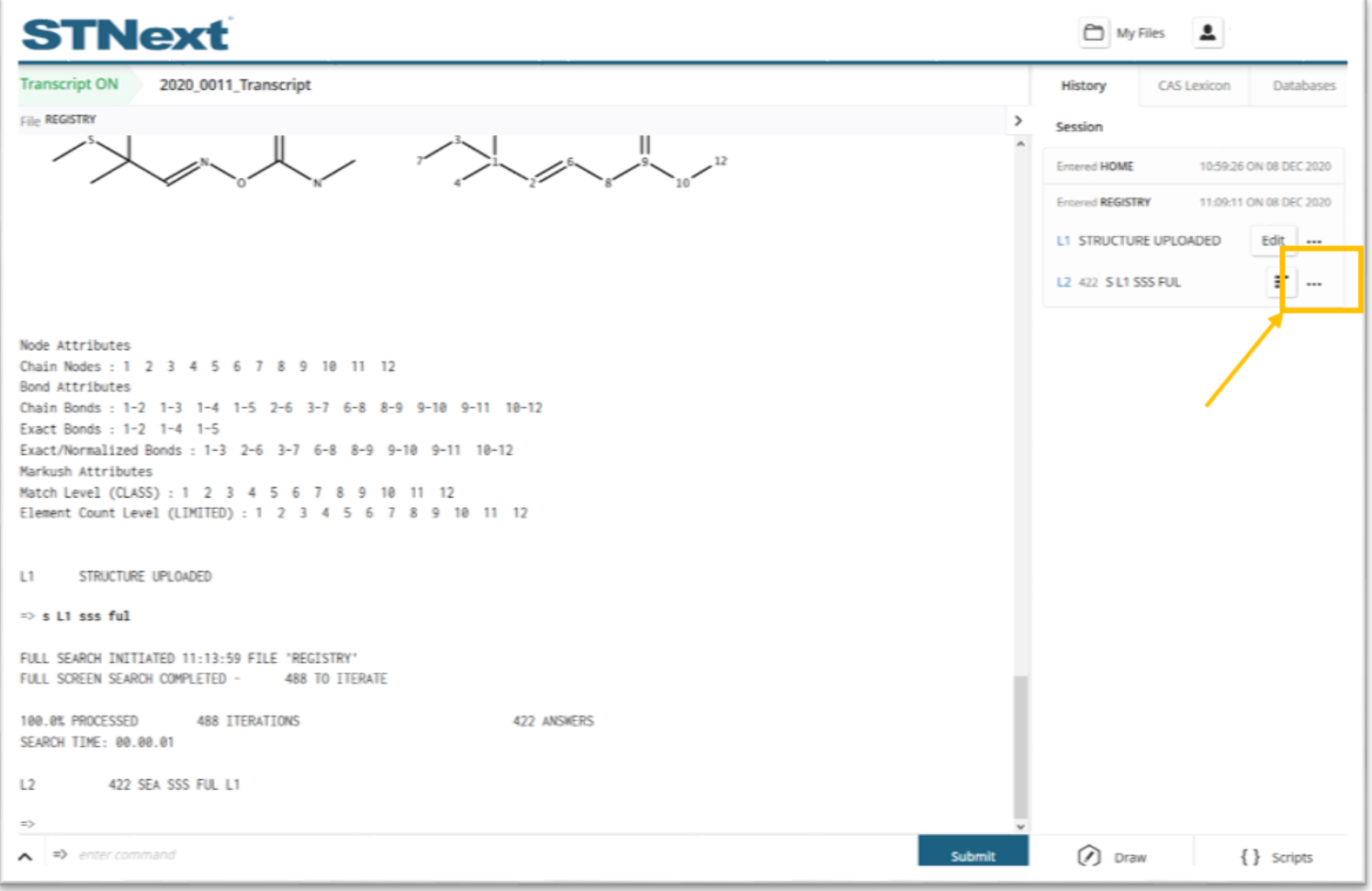Select the History tab
Viewport: 1372px width, 891px height.
point(1083,85)
